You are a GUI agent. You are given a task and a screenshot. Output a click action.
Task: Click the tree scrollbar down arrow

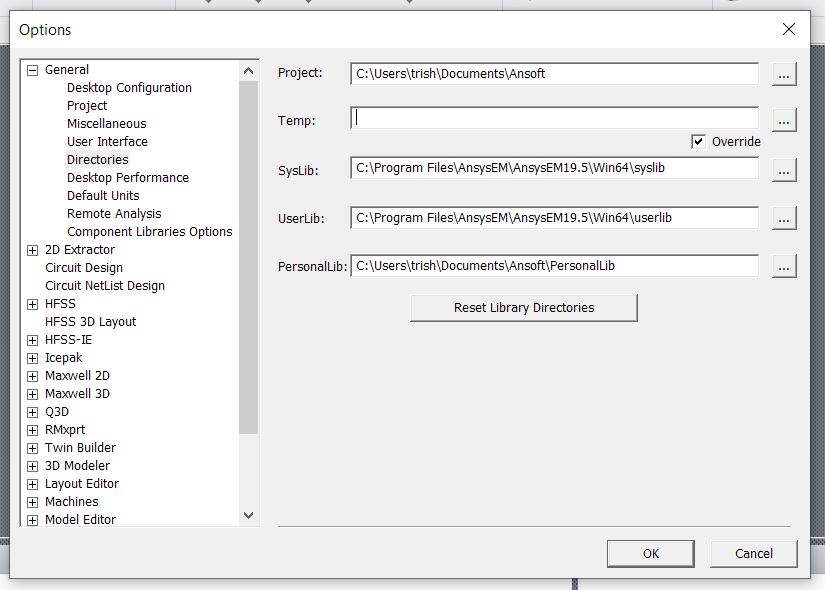[x=247, y=515]
